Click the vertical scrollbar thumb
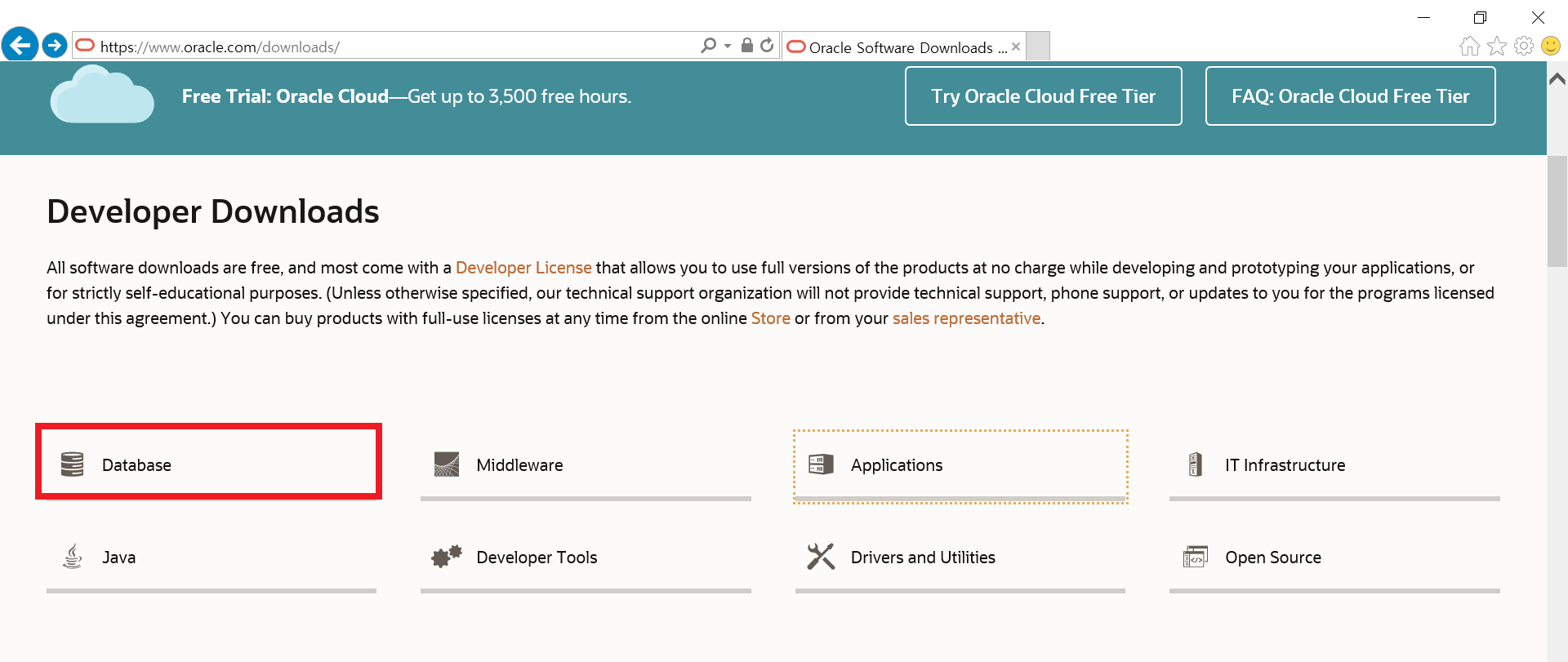Image resolution: width=1568 pixels, height=662 pixels. (1557, 211)
